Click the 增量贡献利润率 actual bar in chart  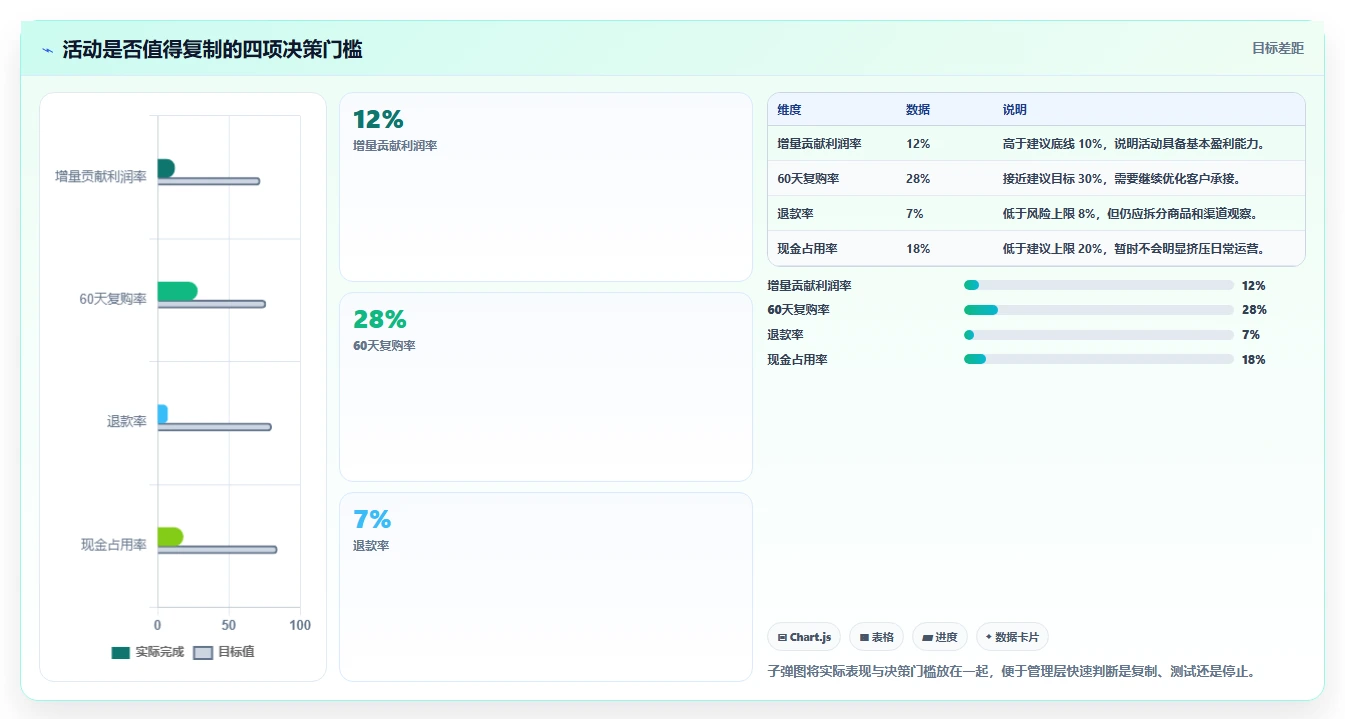(166, 168)
